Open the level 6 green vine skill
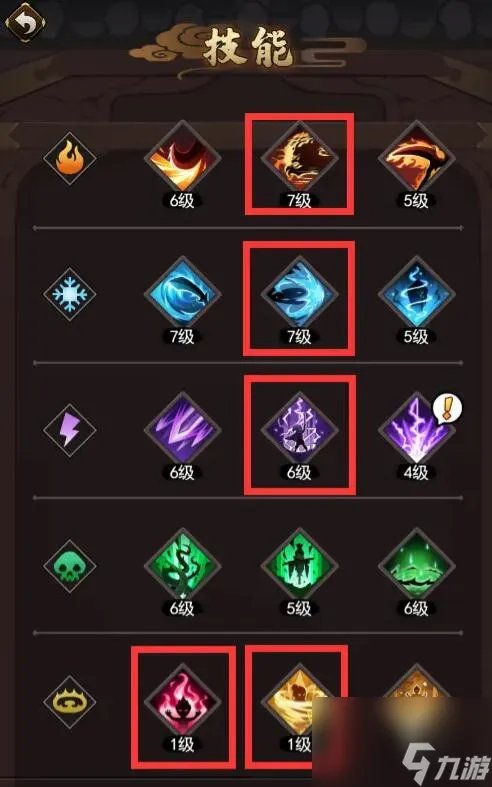 182,566
